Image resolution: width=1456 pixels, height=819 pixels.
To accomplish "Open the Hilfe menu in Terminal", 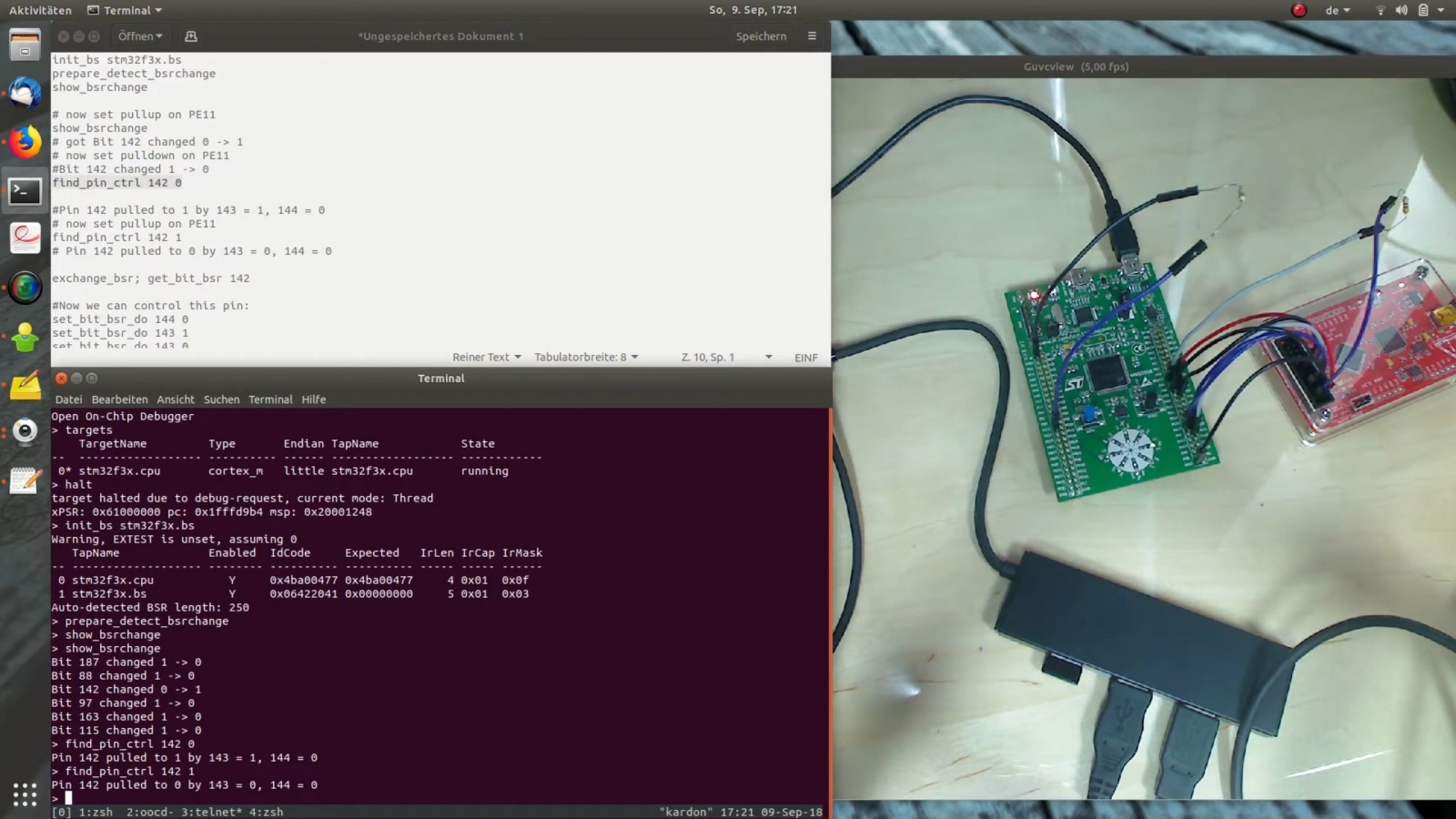I will (313, 399).
